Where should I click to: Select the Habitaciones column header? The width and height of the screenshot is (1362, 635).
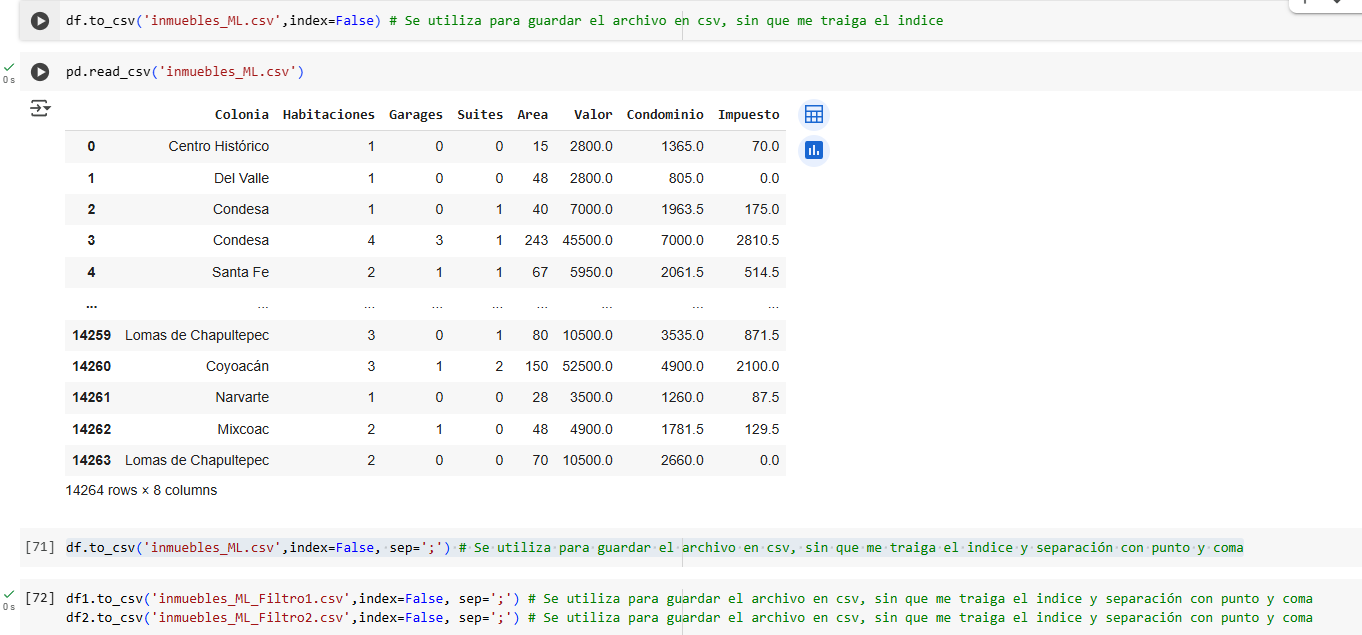point(329,115)
